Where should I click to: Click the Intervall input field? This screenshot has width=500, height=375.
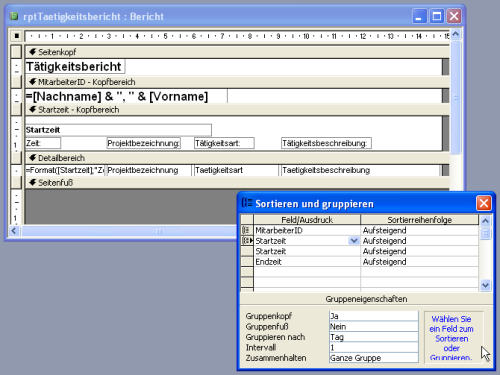373,347
